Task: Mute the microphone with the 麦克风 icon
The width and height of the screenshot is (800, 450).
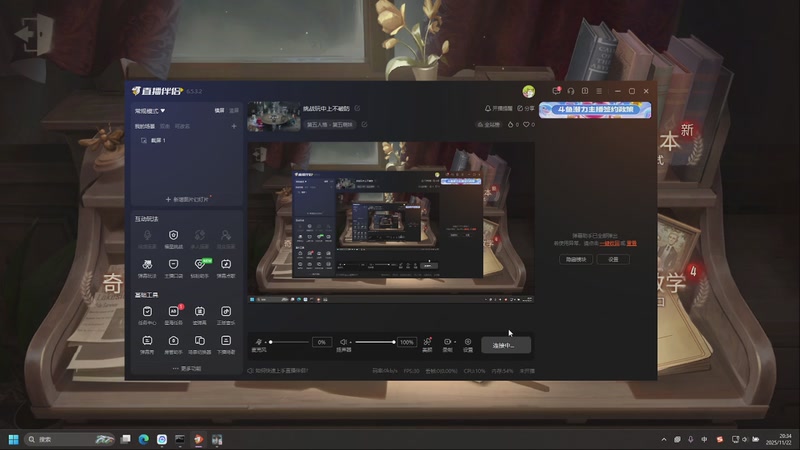Action: tap(259, 341)
